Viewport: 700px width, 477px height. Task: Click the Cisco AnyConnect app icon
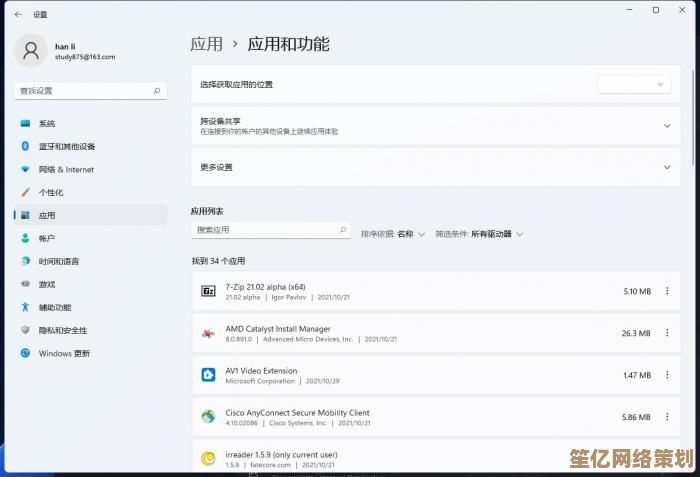208,417
